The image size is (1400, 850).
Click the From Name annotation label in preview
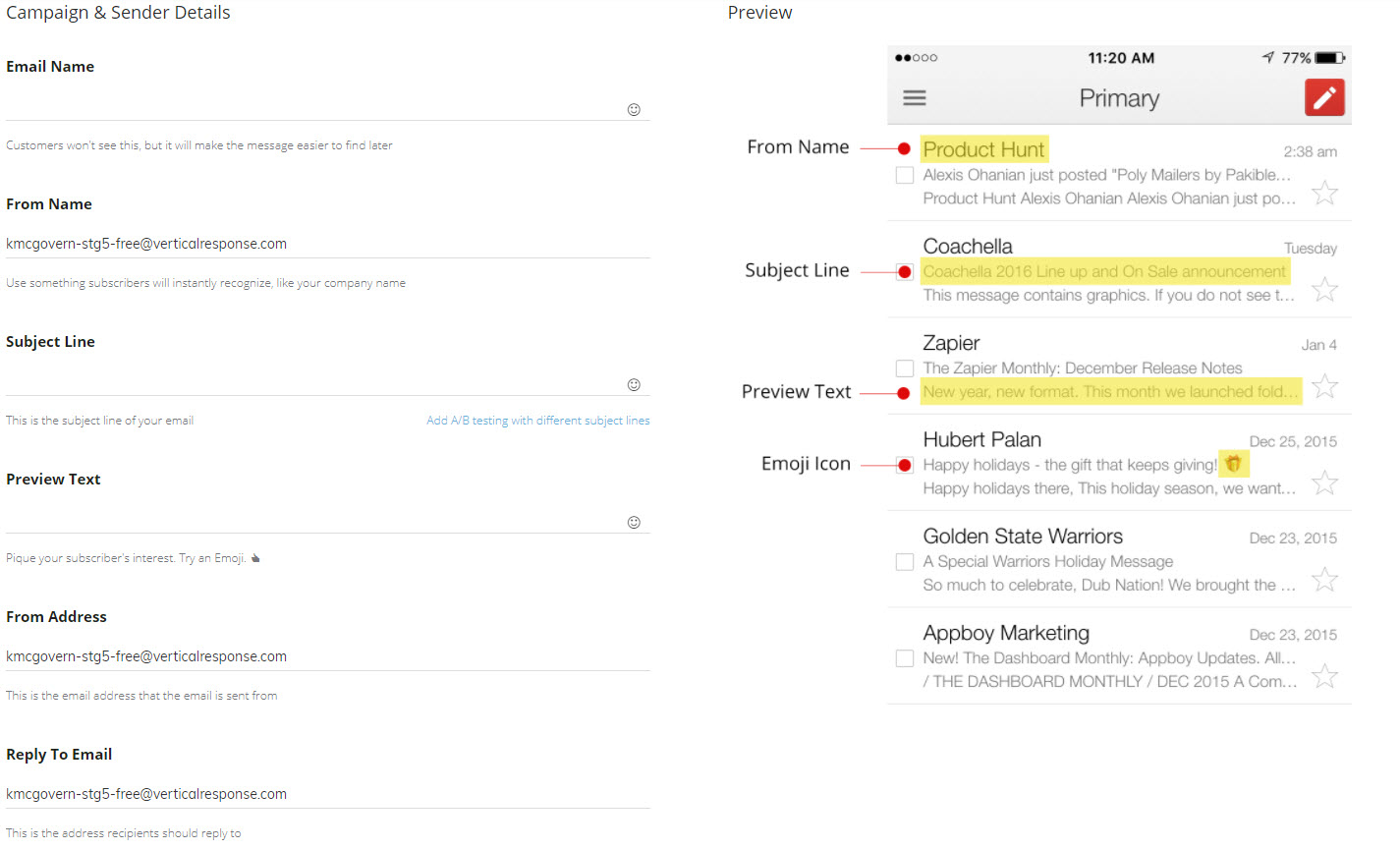click(x=798, y=147)
